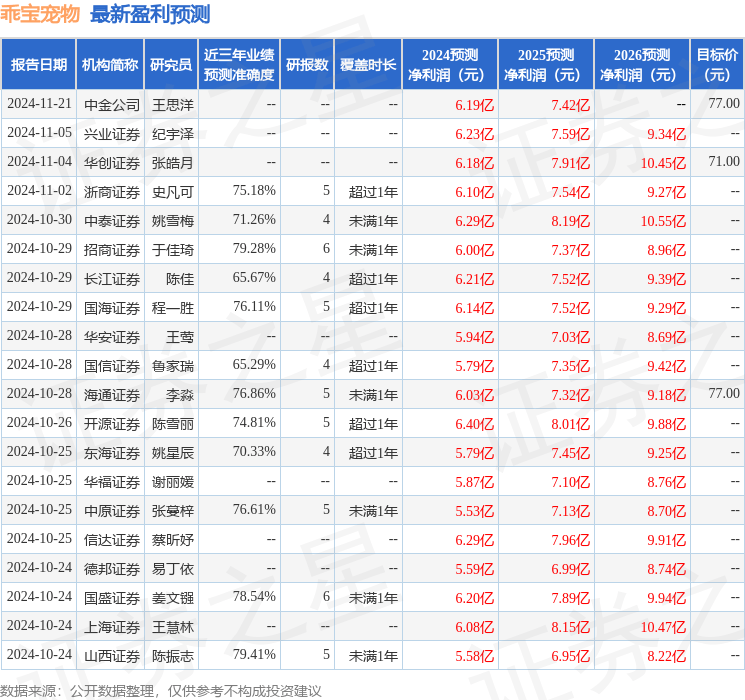
Task: Click the 机构简称 column header
Action: [110, 64]
